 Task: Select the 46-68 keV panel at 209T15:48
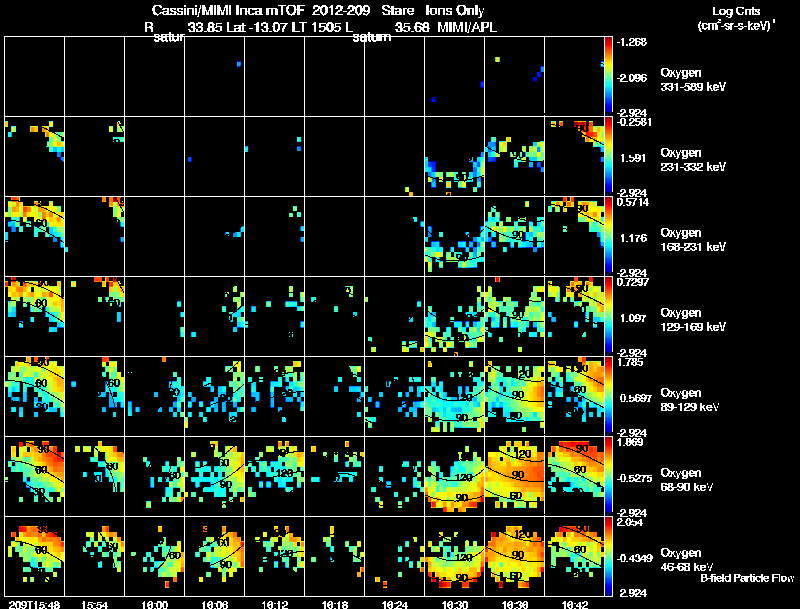[x=34, y=556]
